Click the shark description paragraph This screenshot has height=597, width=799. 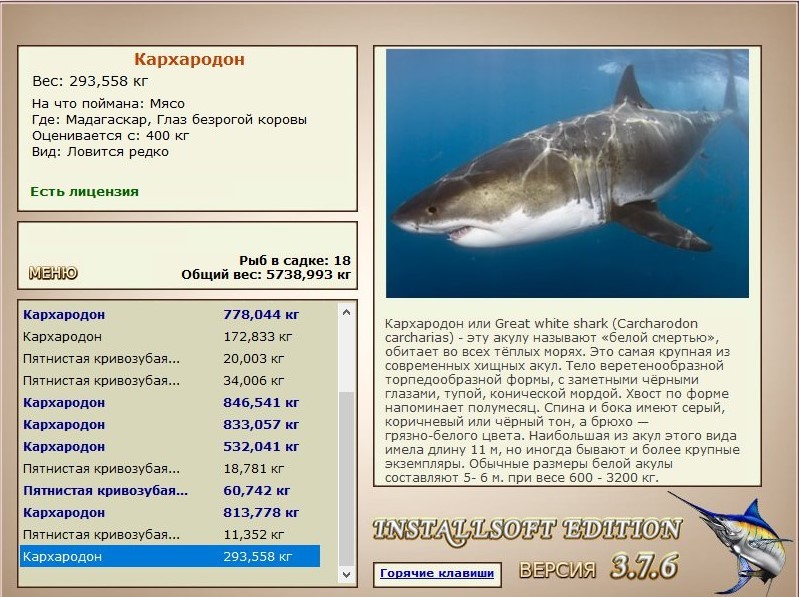click(562, 400)
